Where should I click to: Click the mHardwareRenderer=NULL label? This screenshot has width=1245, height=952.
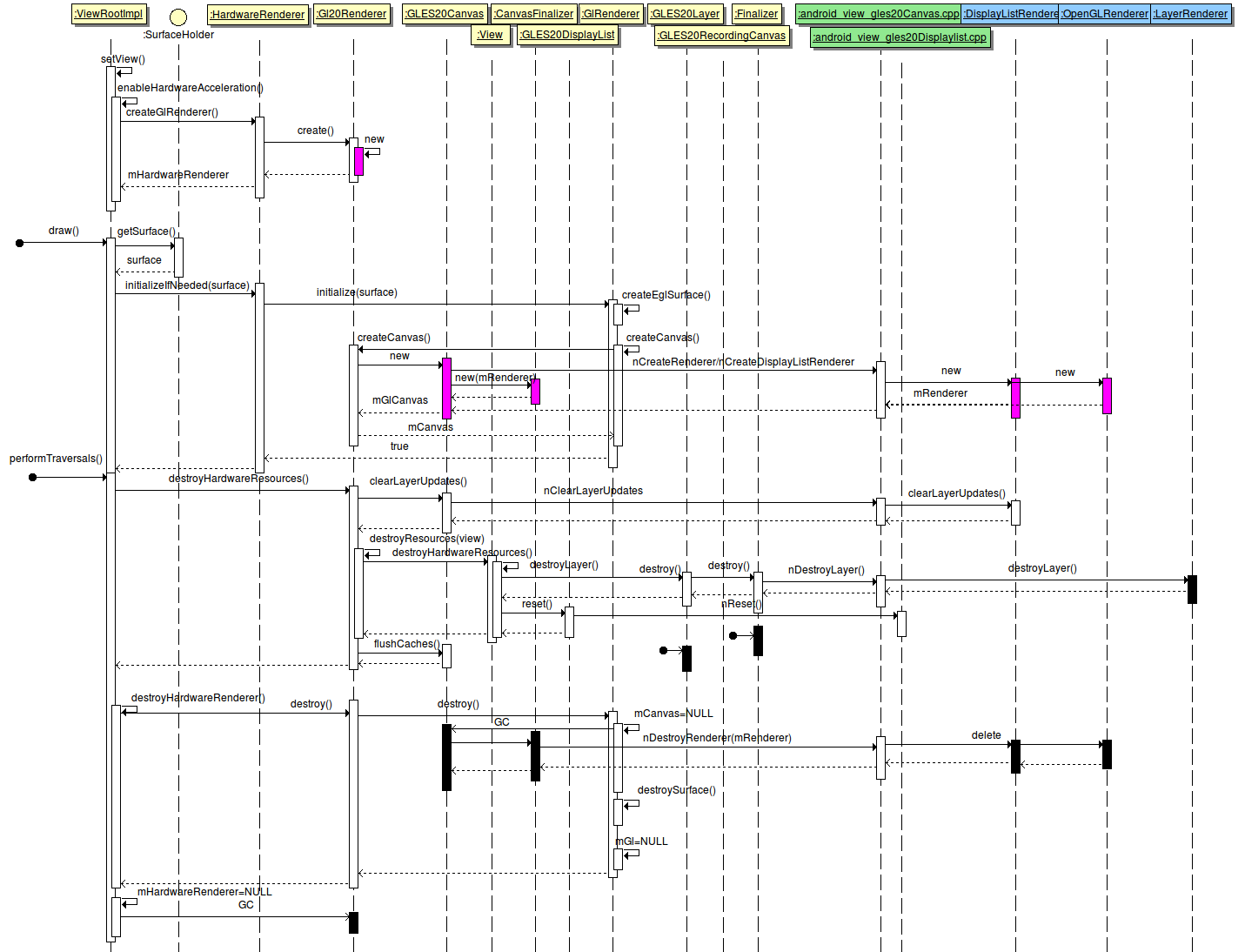[x=204, y=892]
